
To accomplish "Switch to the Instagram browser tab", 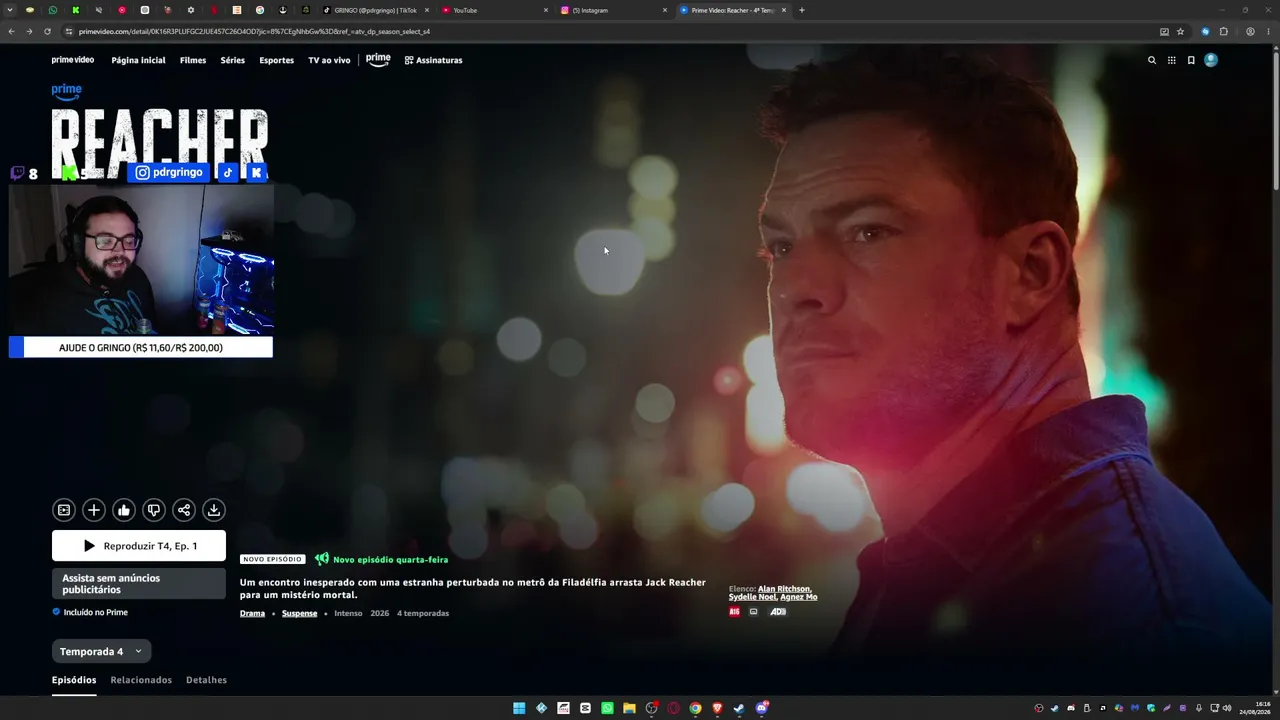I will (x=614, y=10).
